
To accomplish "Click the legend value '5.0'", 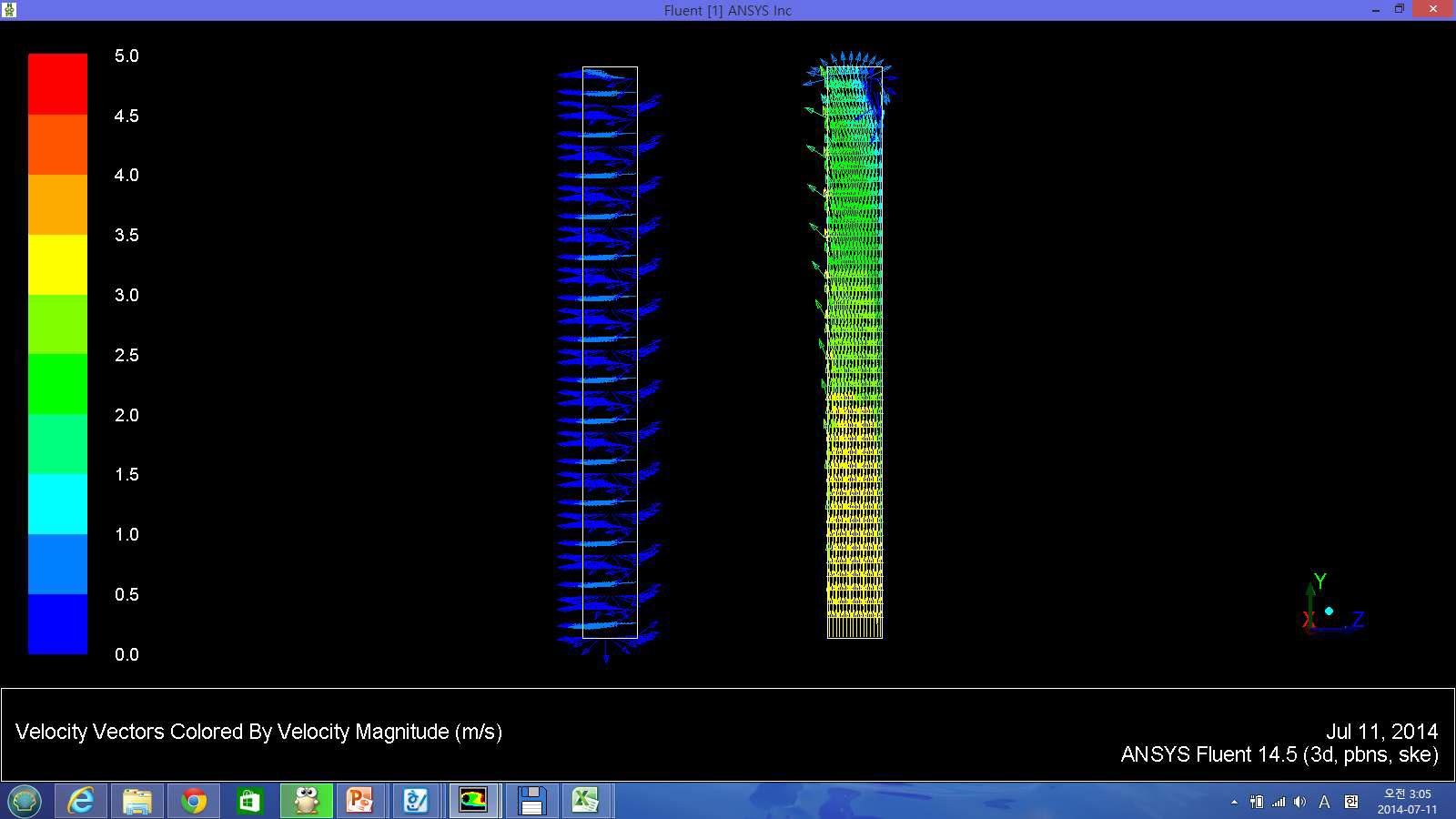I will [126, 56].
